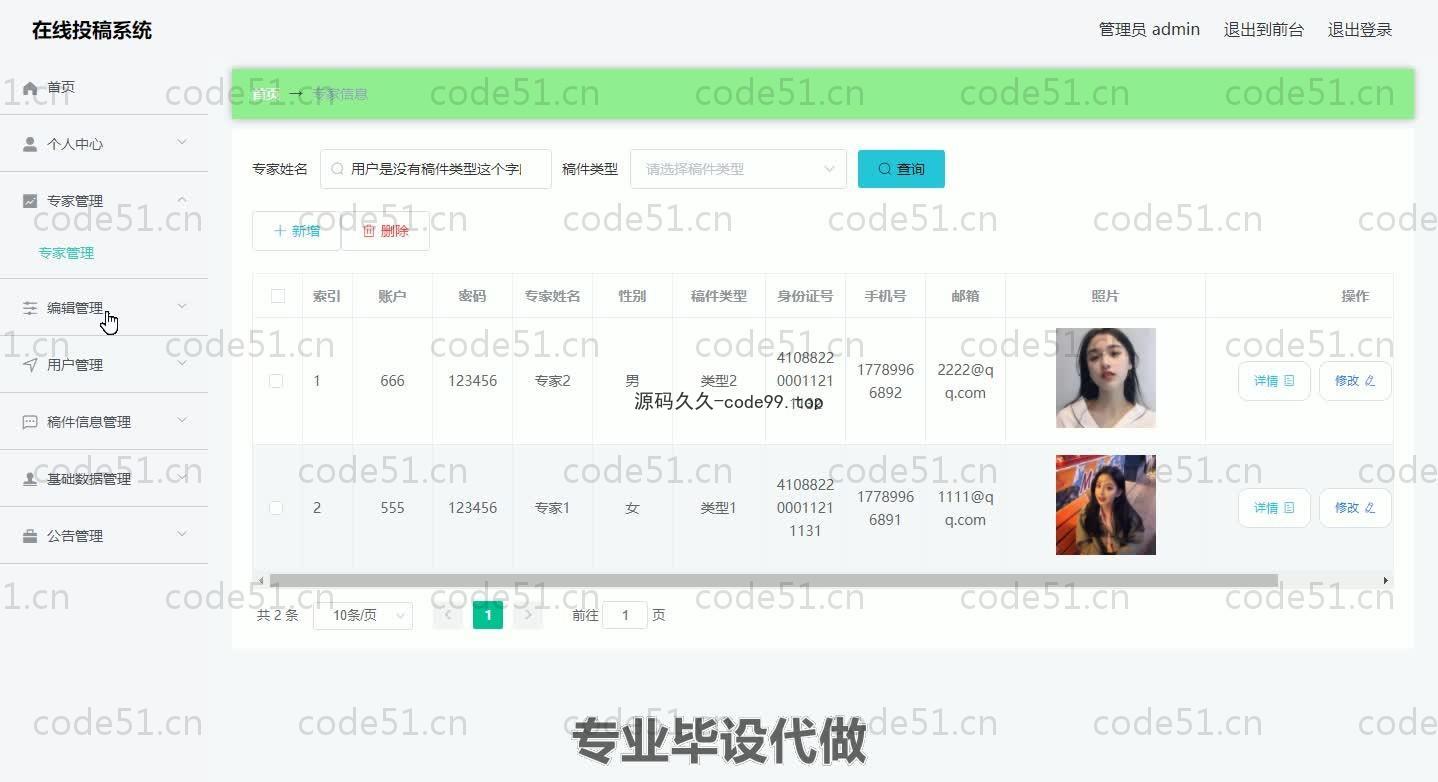Click the previous page arrow
This screenshot has width=1438, height=782.
[448, 615]
